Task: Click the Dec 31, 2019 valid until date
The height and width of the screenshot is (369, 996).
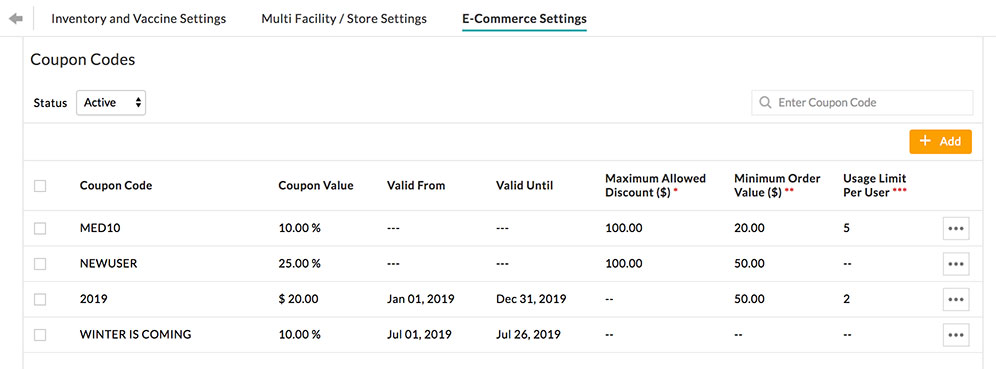Action: click(x=531, y=299)
